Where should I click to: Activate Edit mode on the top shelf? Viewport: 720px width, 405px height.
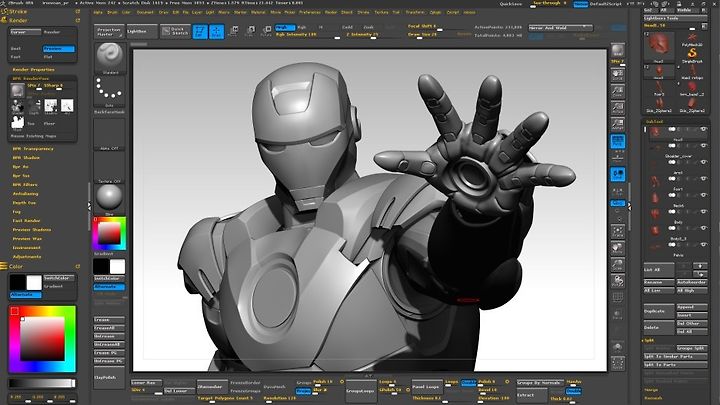pyautogui.click(x=200, y=31)
